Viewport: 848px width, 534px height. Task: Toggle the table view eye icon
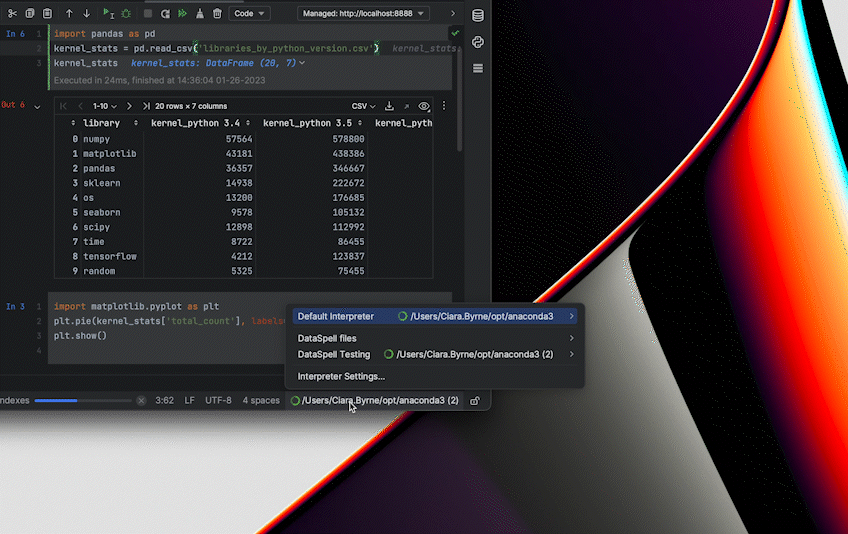[x=424, y=106]
